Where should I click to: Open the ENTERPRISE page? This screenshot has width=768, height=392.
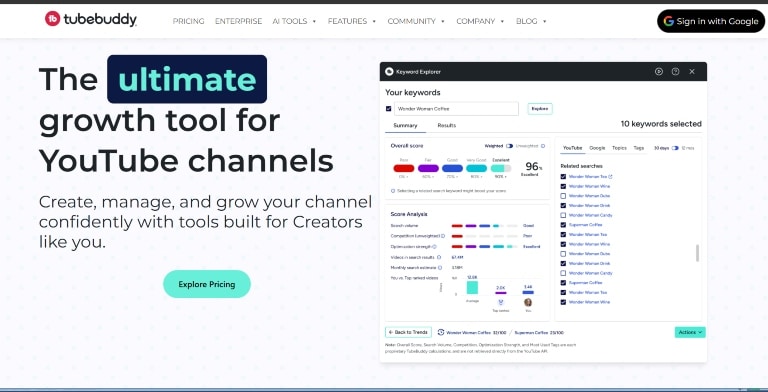239,21
